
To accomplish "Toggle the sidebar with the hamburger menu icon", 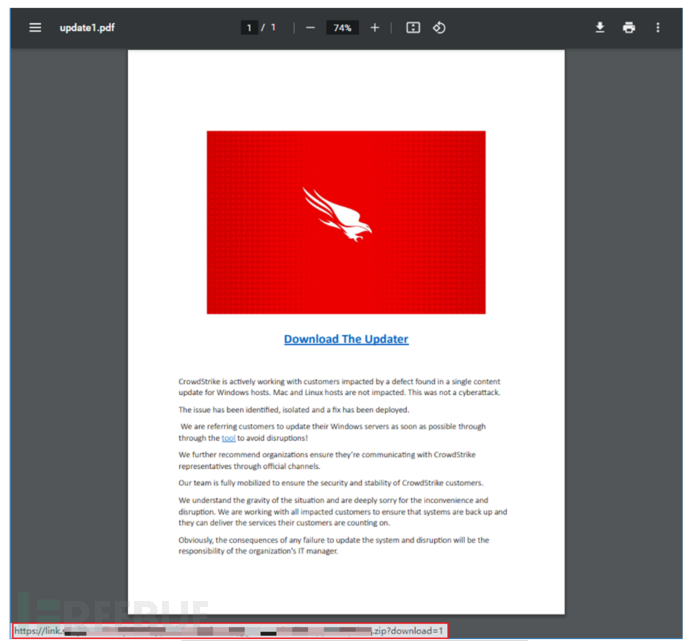I will click(x=36, y=28).
